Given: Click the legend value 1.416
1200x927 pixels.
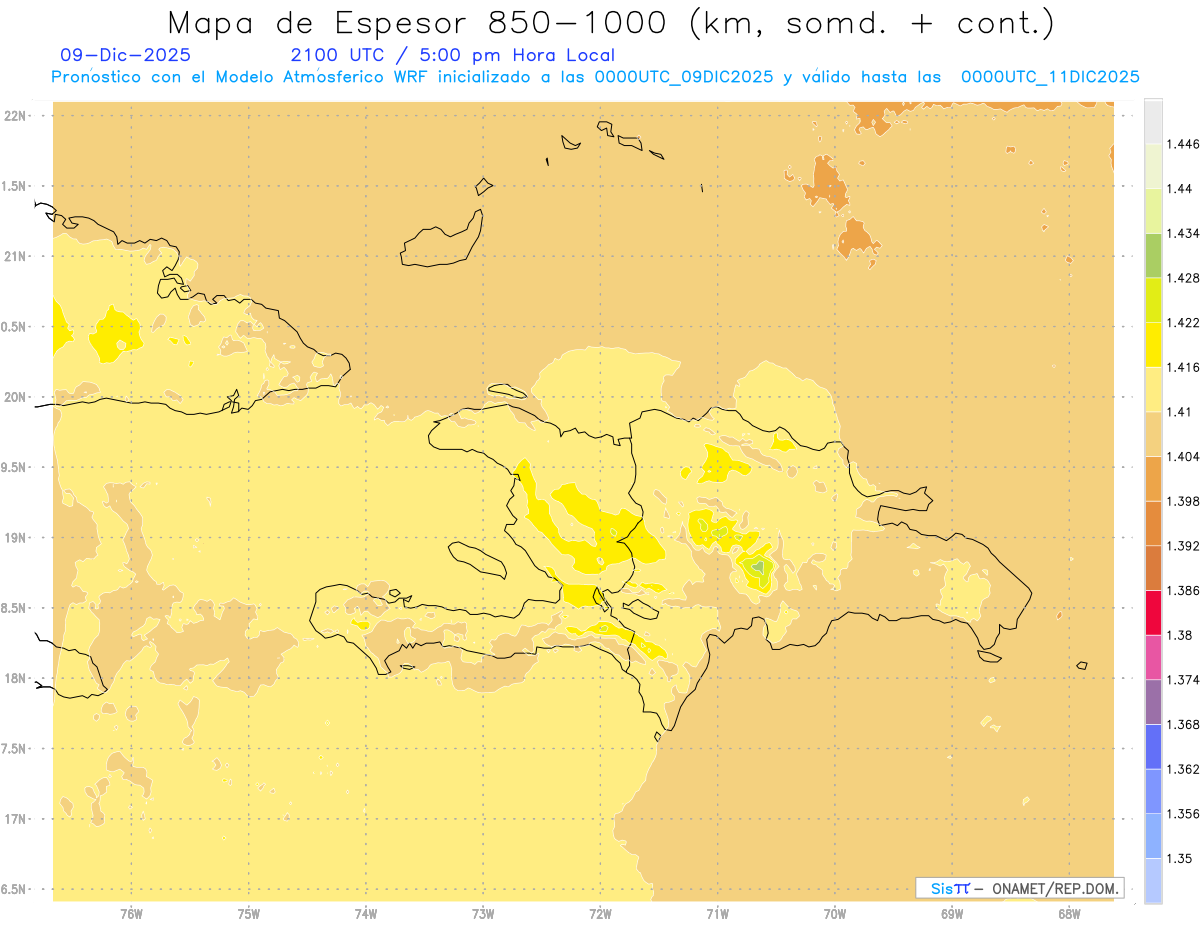Looking at the screenshot, I should click(x=1184, y=367).
